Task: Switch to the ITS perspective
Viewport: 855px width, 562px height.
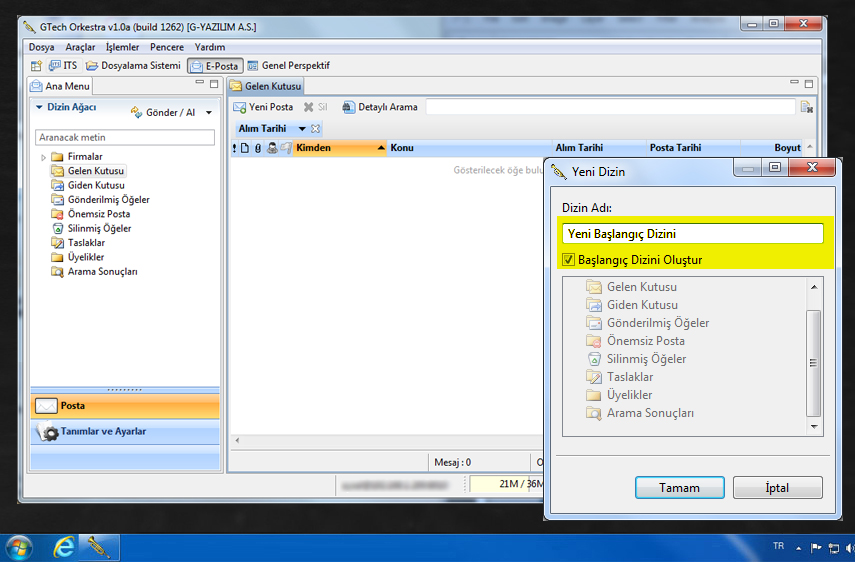Action: (63, 66)
